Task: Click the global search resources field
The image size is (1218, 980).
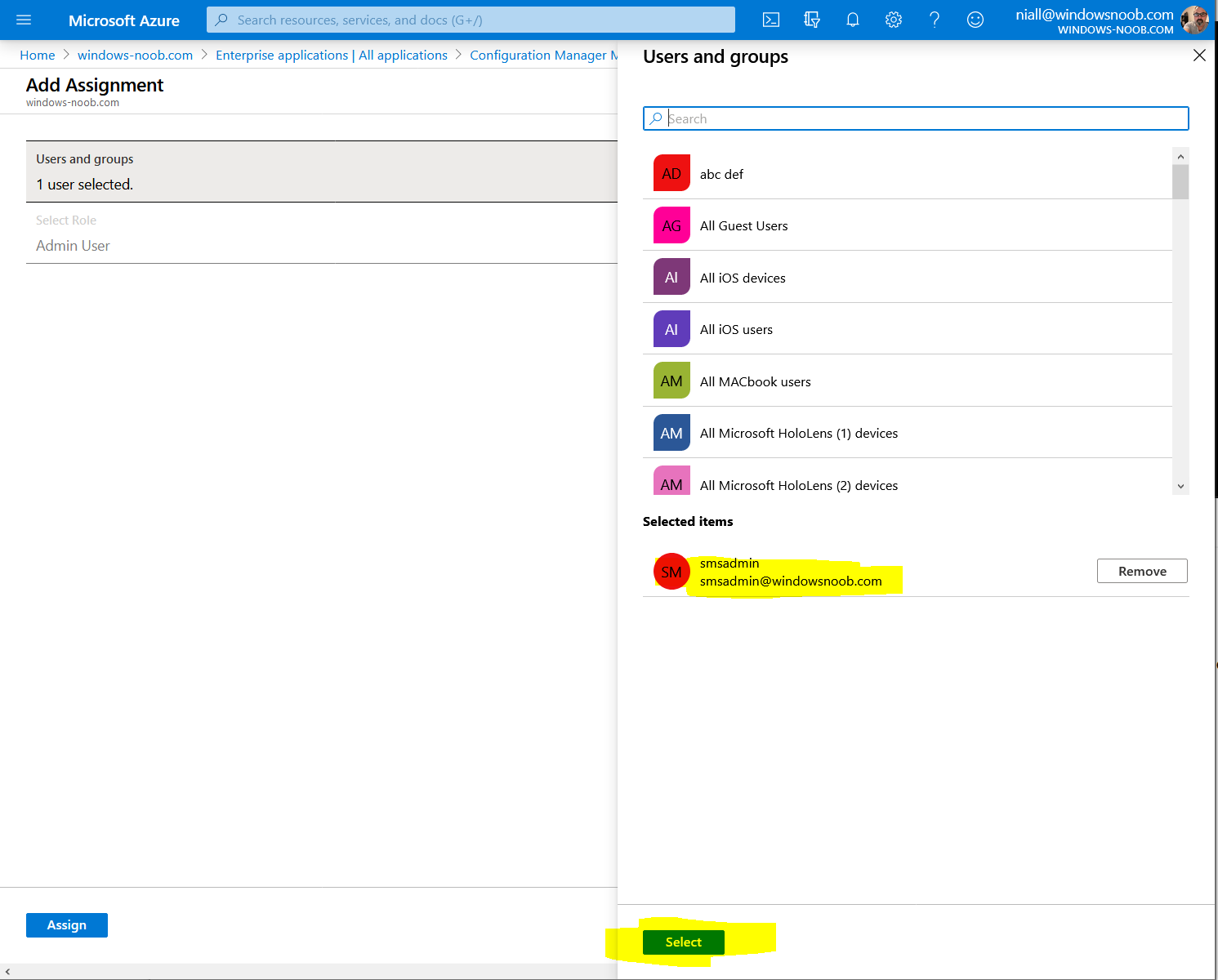Action: [471, 20]
